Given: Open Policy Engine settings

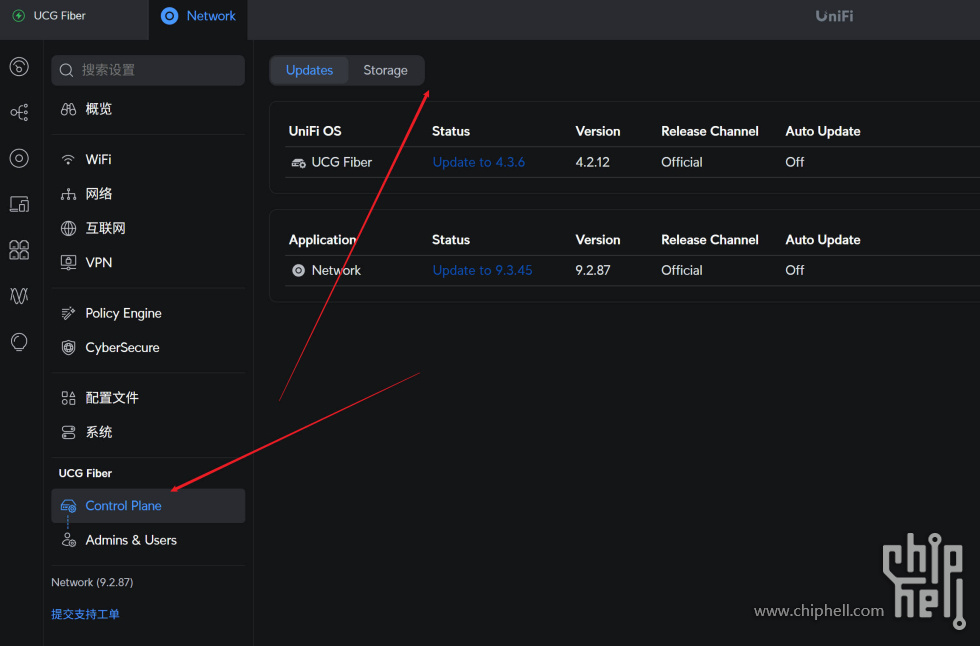Looking at the screenshot, I should click(148, 313).
